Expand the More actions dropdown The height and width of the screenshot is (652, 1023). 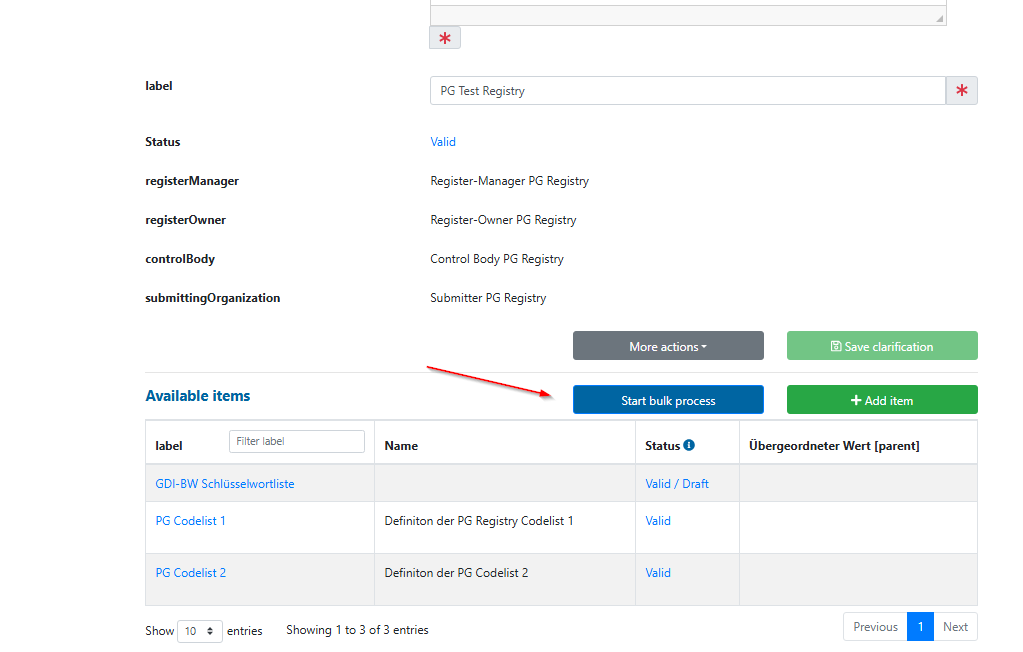click(667, 346)
